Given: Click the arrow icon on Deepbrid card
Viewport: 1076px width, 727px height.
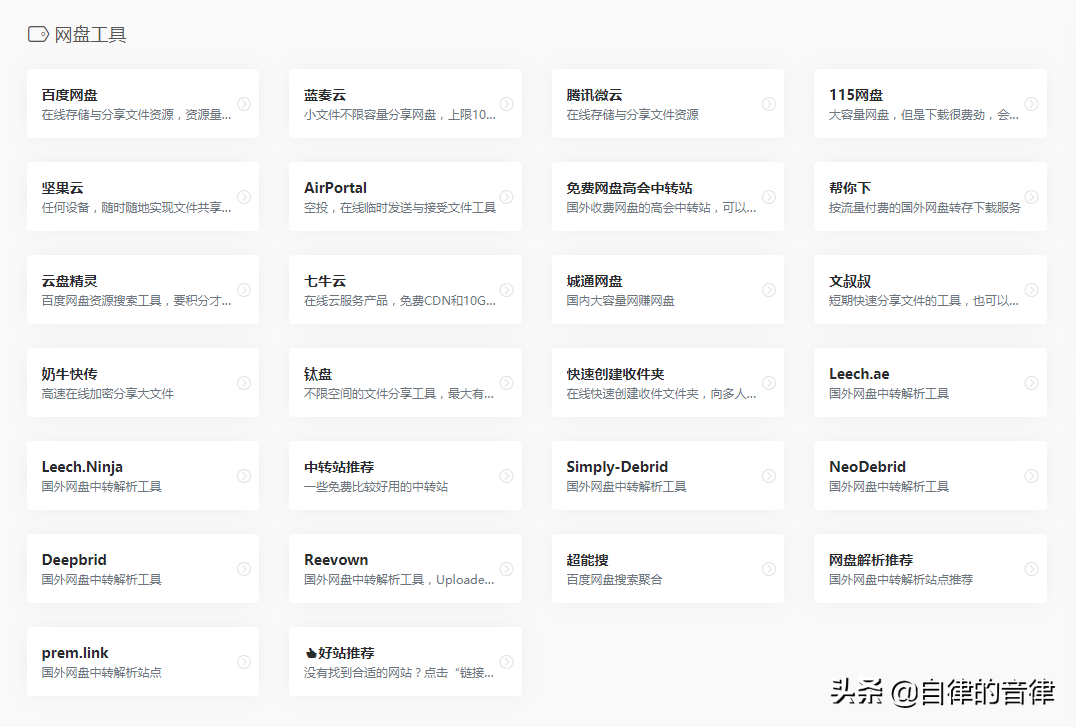Looking at the screenshot, I should [244, 569].
